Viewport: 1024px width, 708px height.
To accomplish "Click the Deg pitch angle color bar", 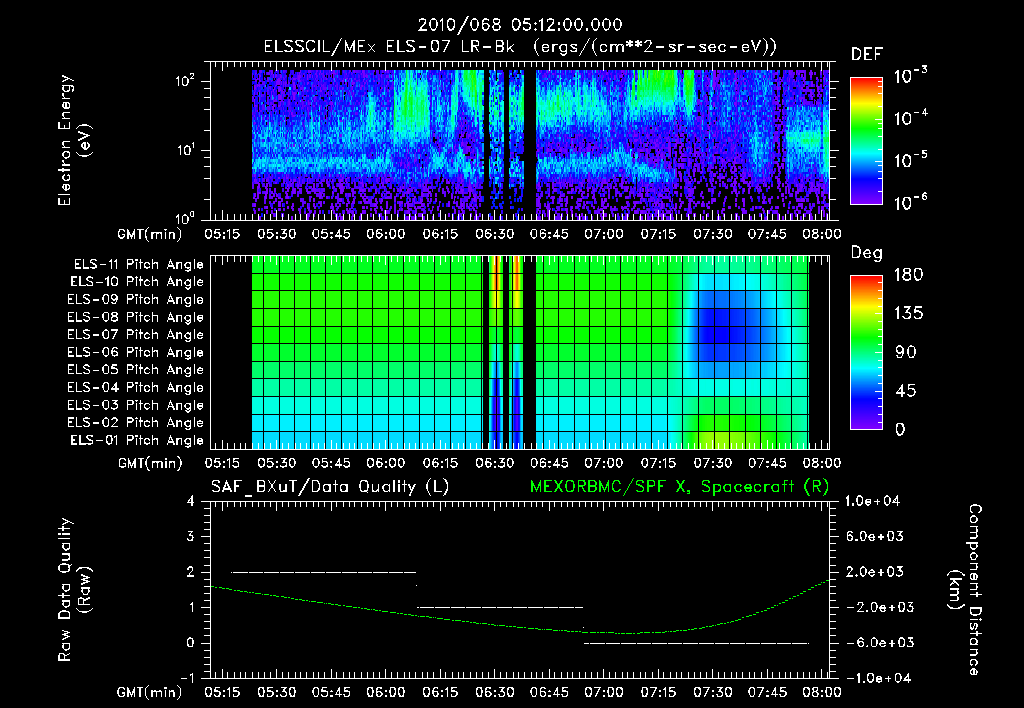I will tap(866, 352).
